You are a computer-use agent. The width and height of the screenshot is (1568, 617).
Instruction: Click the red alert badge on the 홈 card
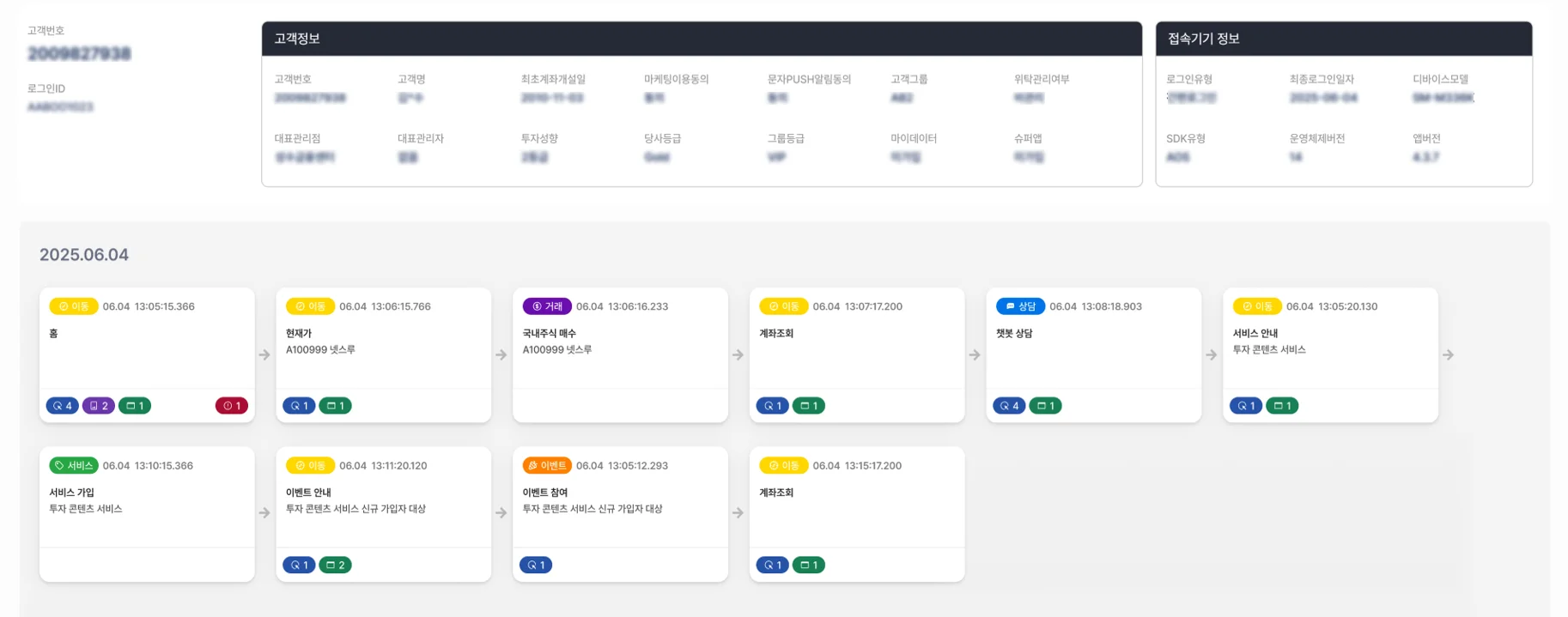[x=231, y=406]
